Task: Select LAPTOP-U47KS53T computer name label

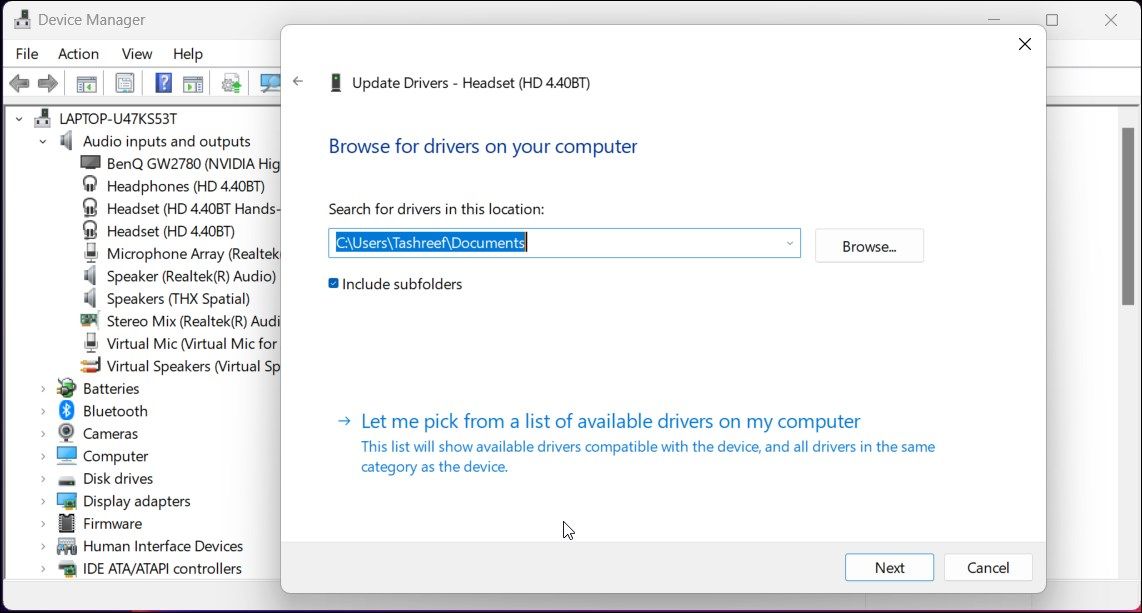Action: point(118,119)
